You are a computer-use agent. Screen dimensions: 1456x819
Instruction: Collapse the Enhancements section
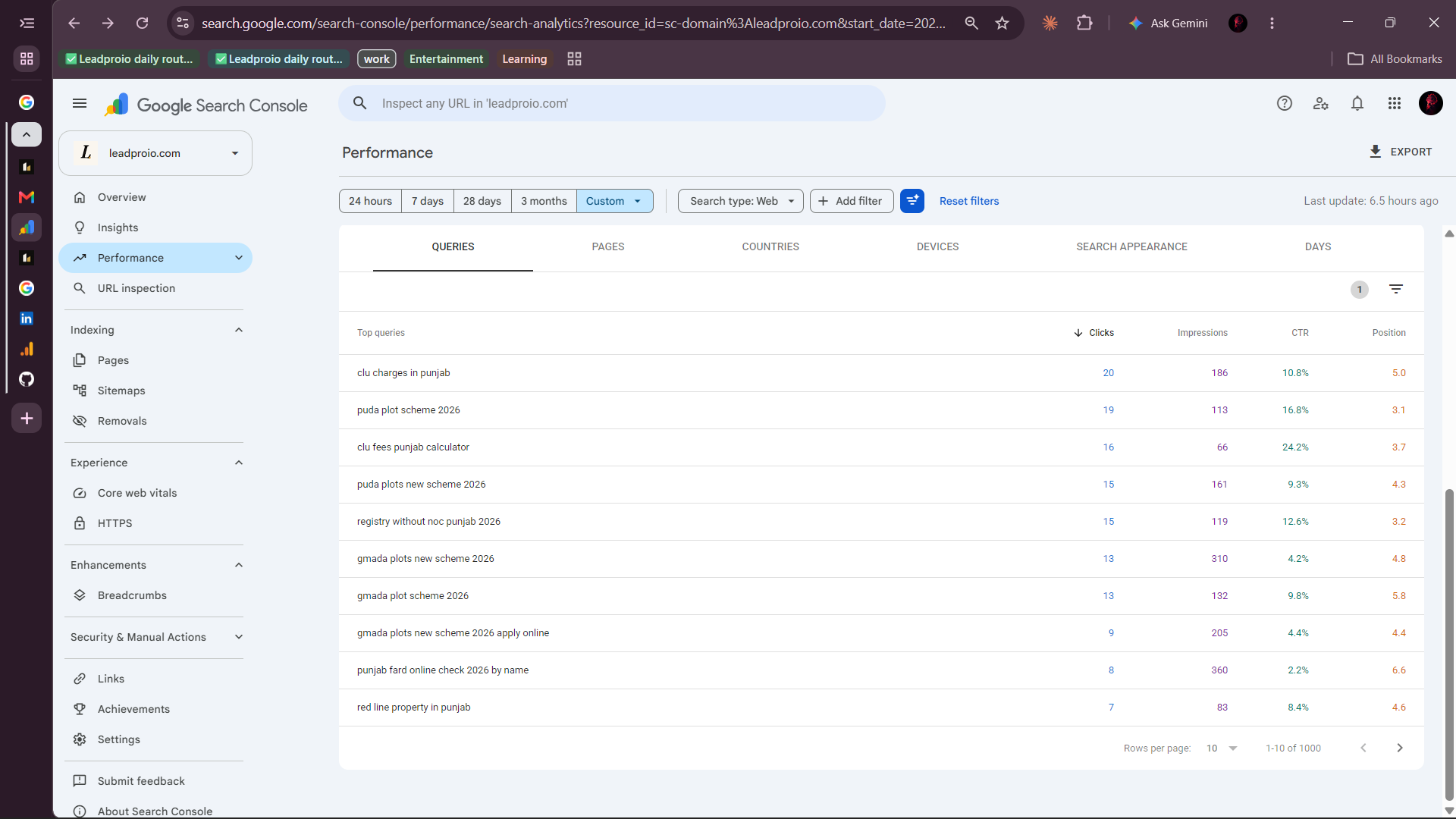[x=239, y=565]
